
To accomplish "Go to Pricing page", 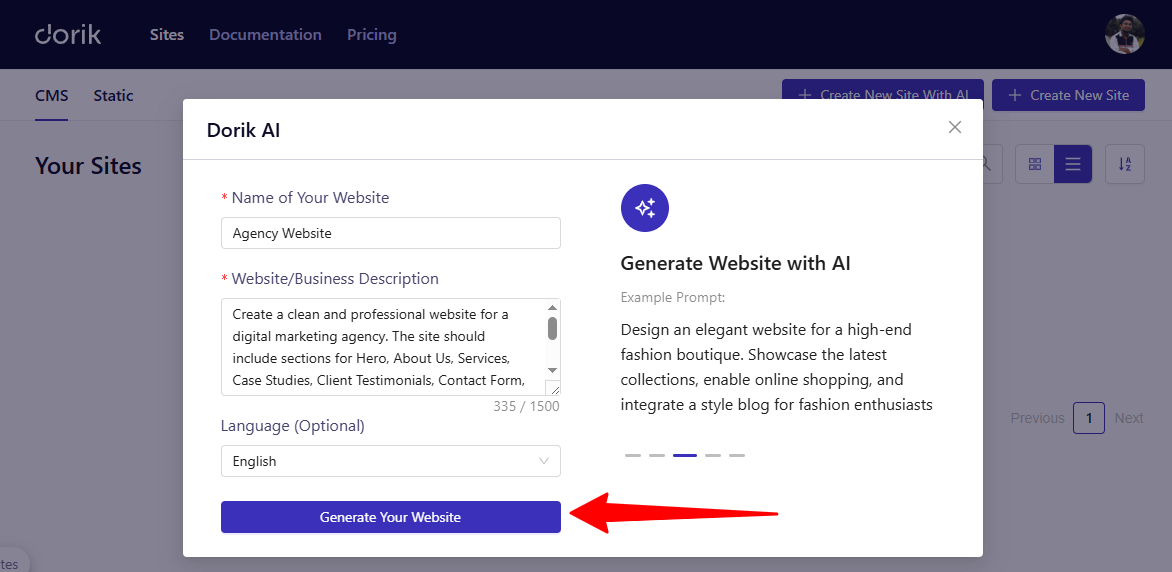I will tap(371, 34).
